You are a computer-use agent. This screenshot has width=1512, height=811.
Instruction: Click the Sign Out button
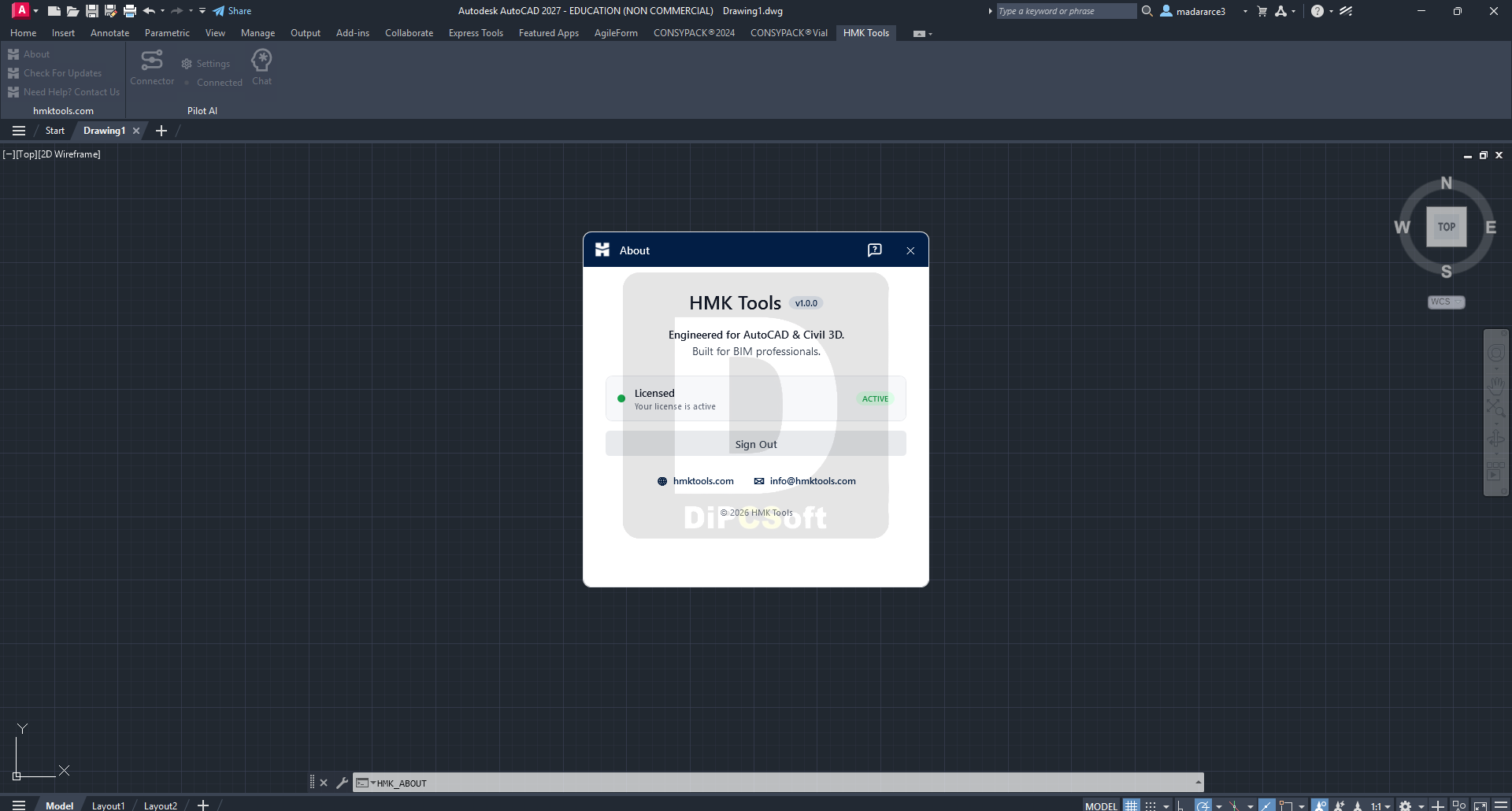[x=756, y=444]
